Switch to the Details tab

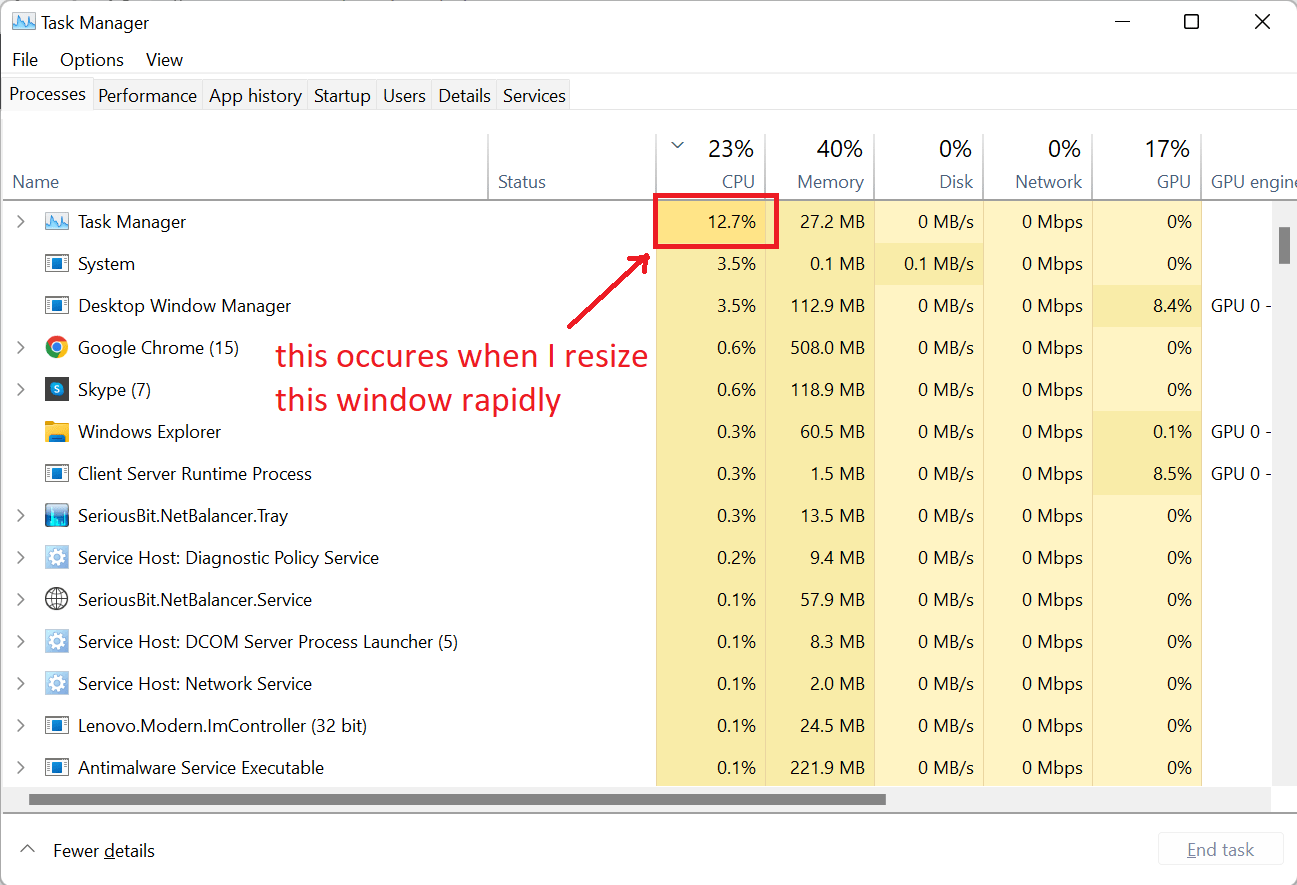coord(464,96)
